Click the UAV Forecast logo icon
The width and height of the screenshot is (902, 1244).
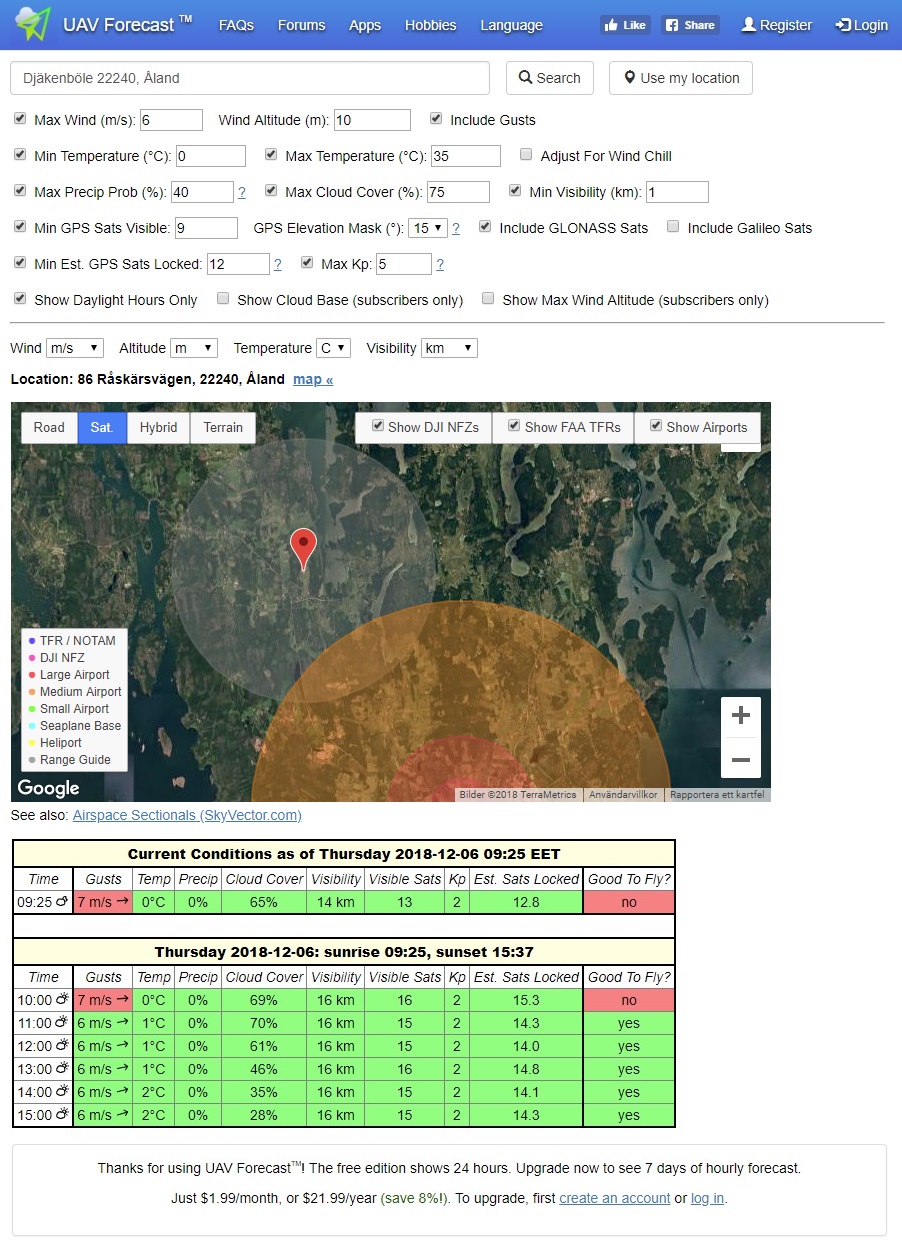click(32, 24)
